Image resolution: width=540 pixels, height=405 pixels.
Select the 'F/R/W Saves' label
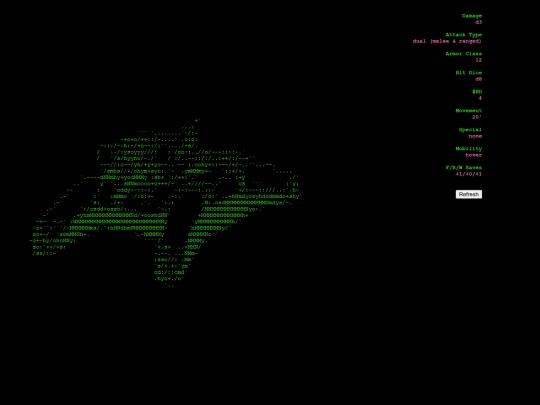tap(464, 168)
